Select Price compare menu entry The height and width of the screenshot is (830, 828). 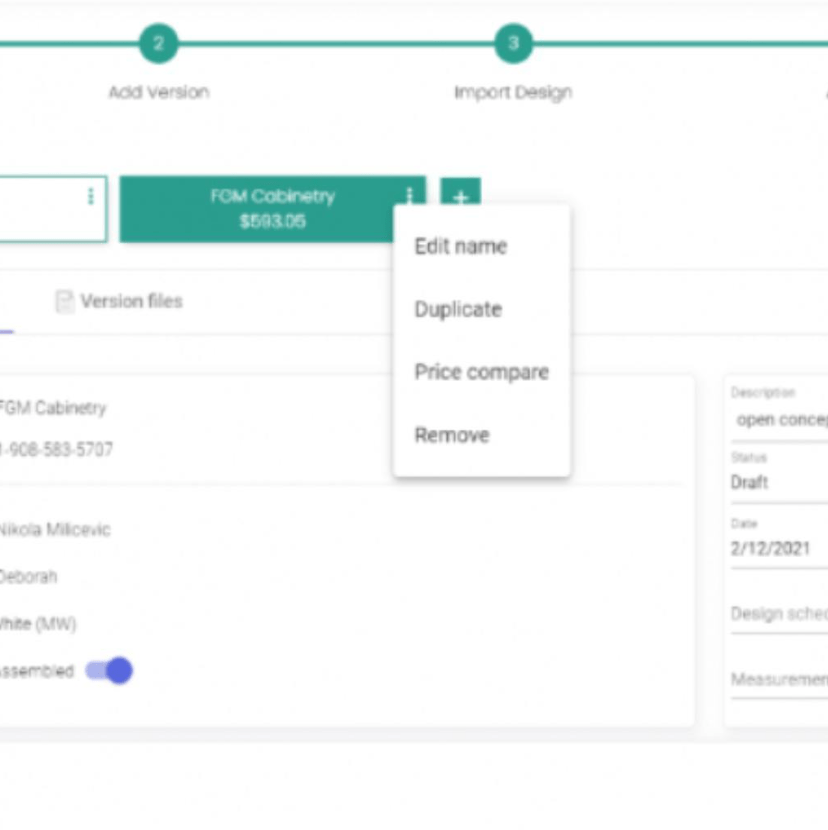click(x=481, y=372)
